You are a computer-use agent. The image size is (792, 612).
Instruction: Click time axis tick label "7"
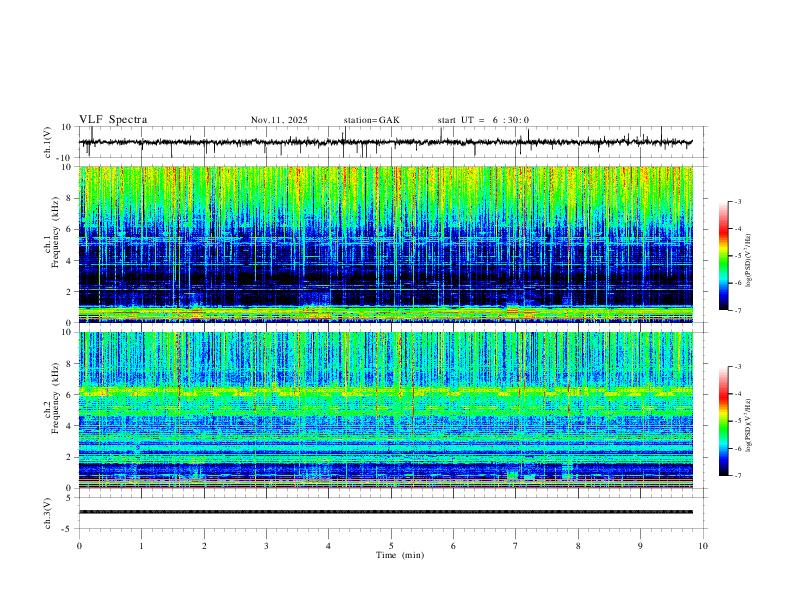click(516, 546)
